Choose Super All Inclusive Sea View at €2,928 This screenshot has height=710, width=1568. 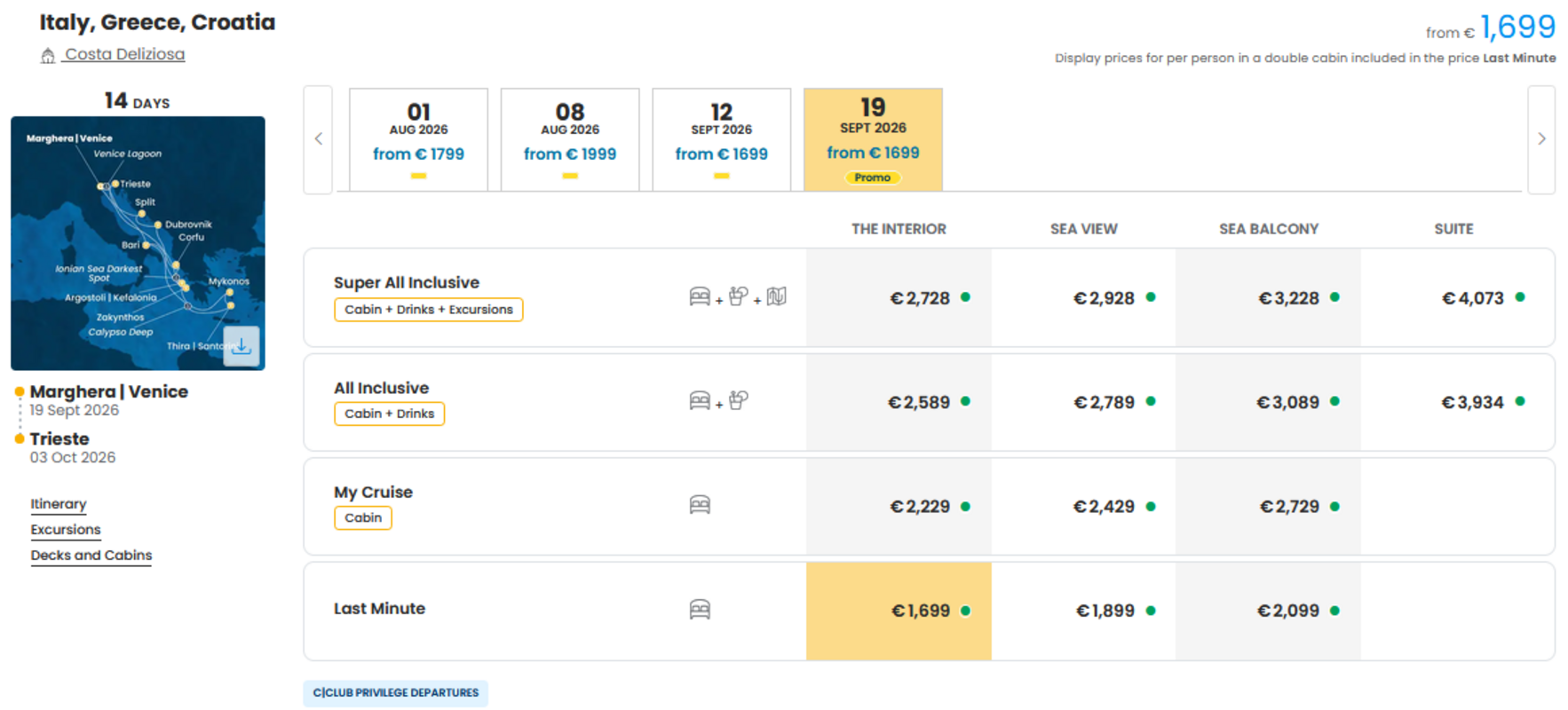(1083, 297)
